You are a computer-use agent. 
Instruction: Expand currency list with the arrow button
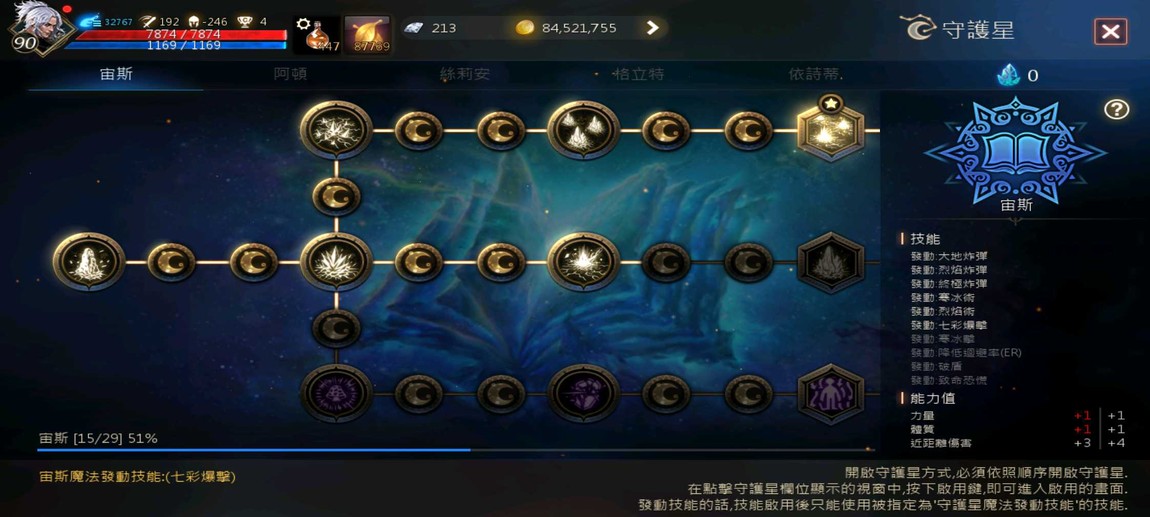(652, 28)
